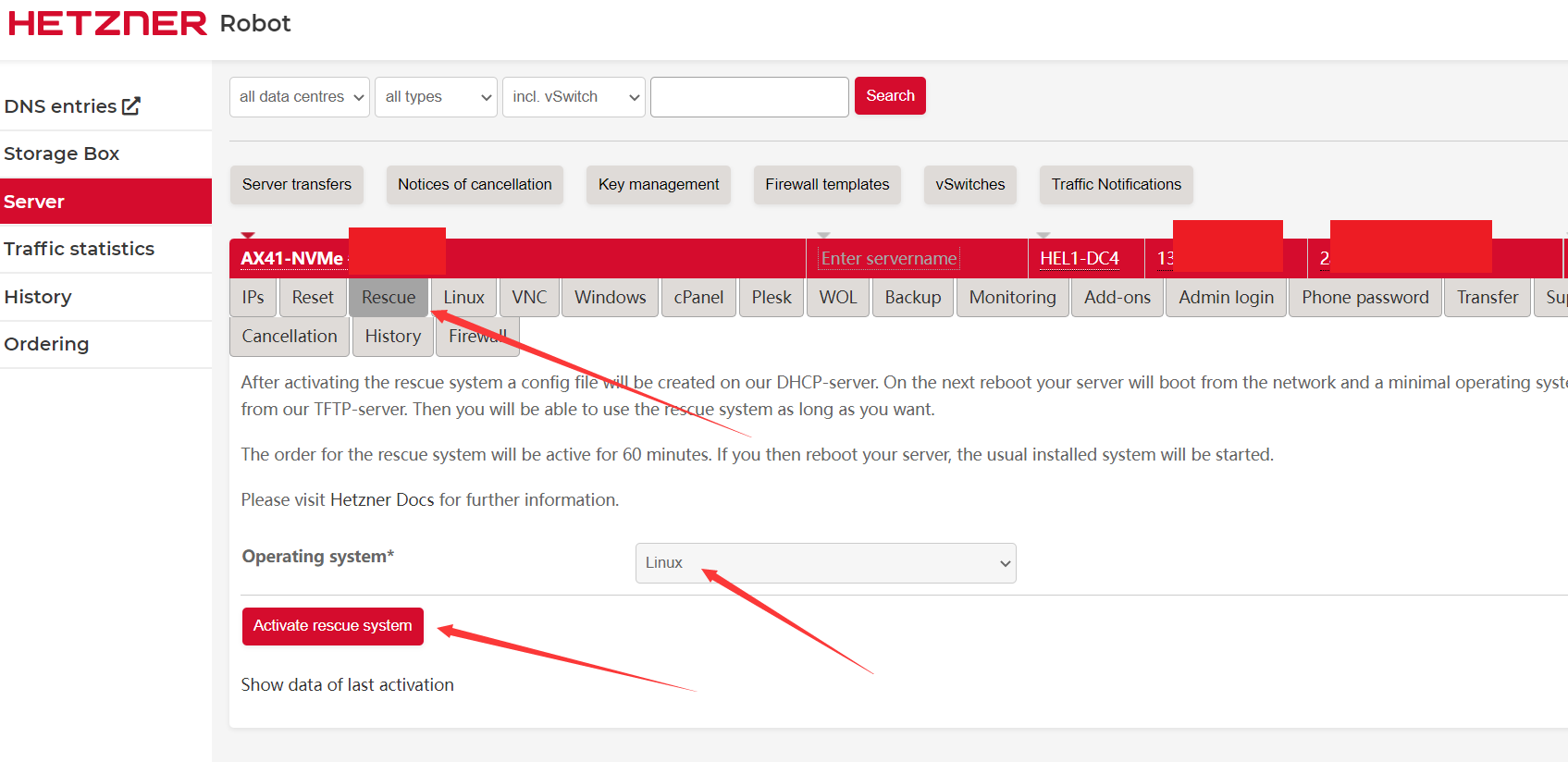Viewport: 1568px width, 762px height.
Task: Click the AX41-NVMe server title
Action: [x=292, y=259]
